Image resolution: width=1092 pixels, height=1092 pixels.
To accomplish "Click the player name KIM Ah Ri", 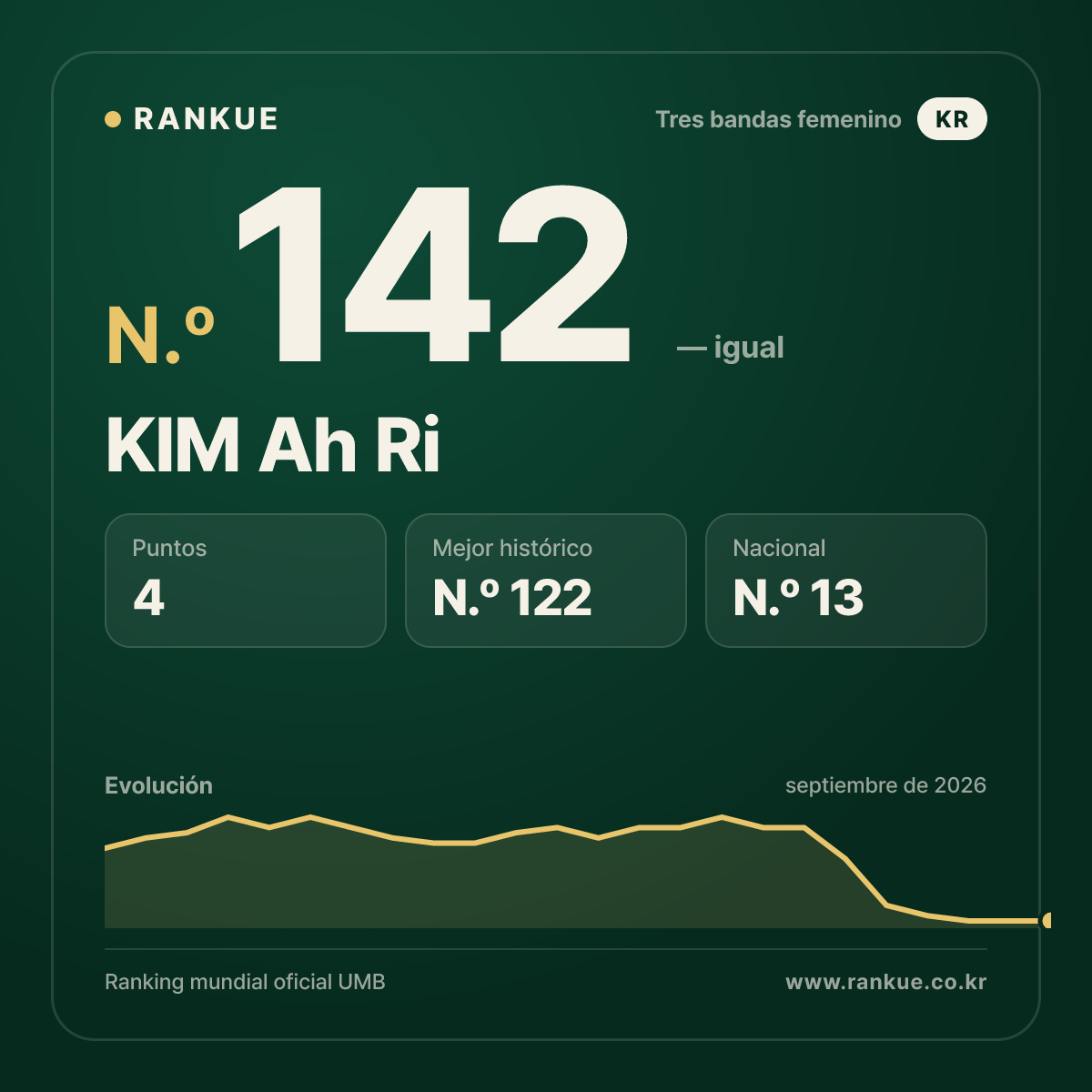I will pos(273,445).
